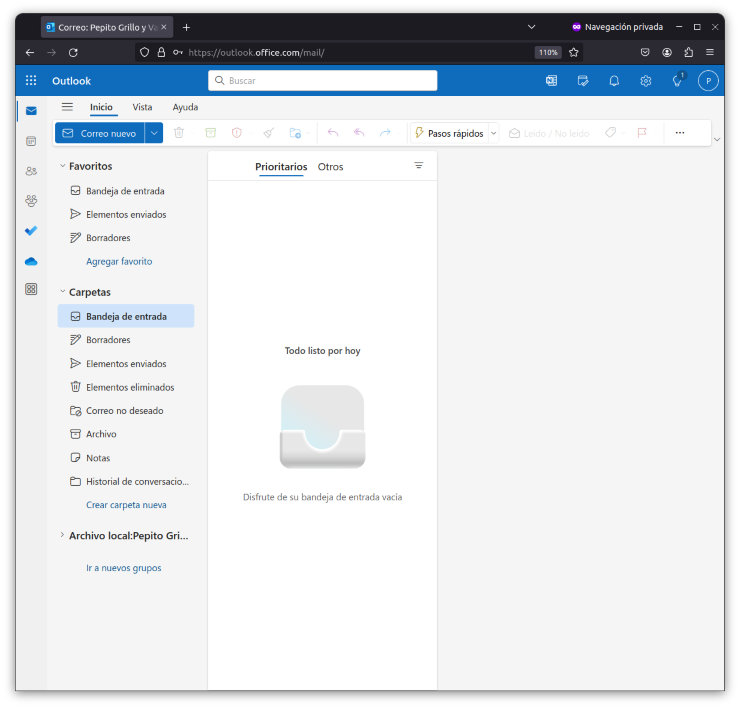Open the Archivo folder
The image size is (740, 708).
(x=126, y=434)
